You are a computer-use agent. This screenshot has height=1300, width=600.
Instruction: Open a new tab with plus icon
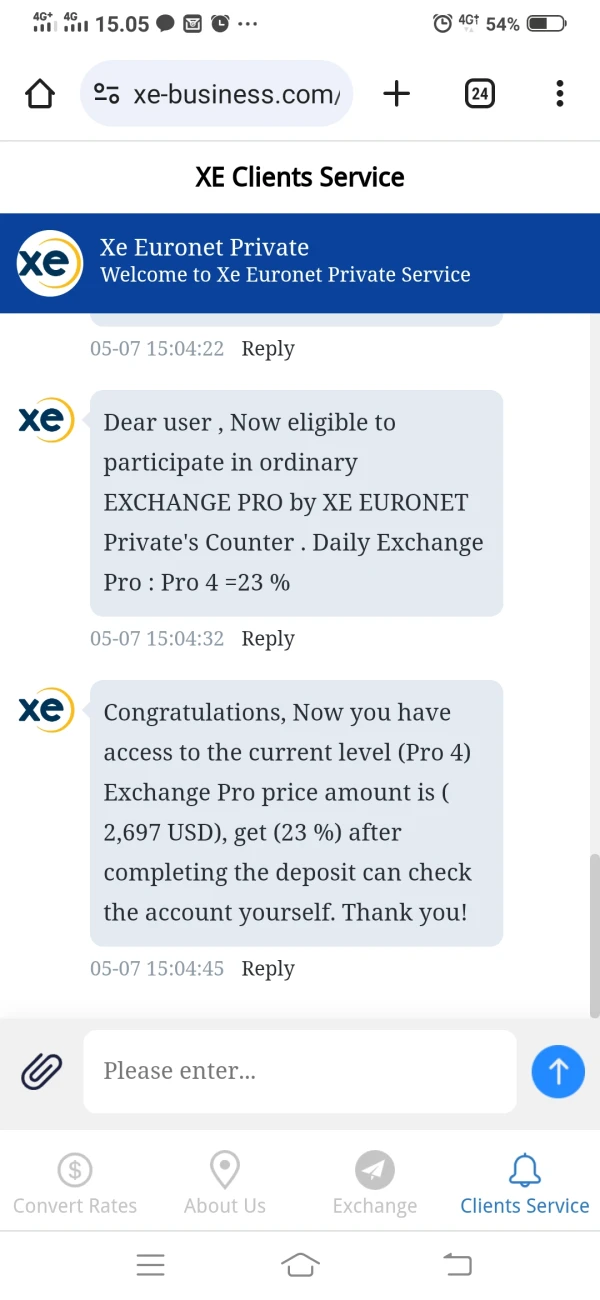click(x=397, y=94)
